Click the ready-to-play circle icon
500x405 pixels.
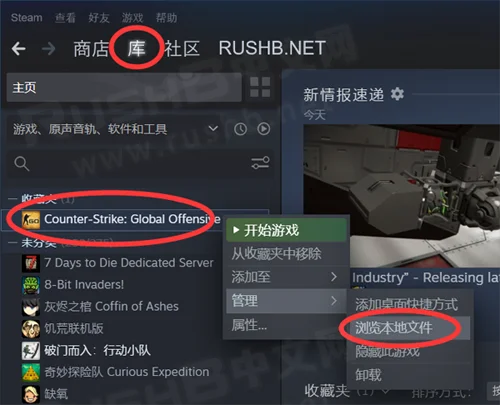pos(263,129)
